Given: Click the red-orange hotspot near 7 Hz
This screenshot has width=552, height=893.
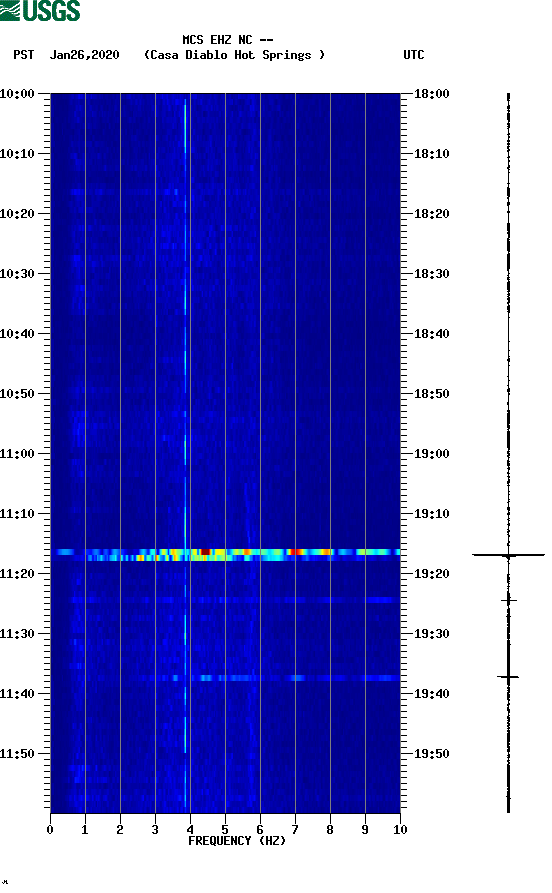Looking at the screenshot, I should click(x=295, y=552).
